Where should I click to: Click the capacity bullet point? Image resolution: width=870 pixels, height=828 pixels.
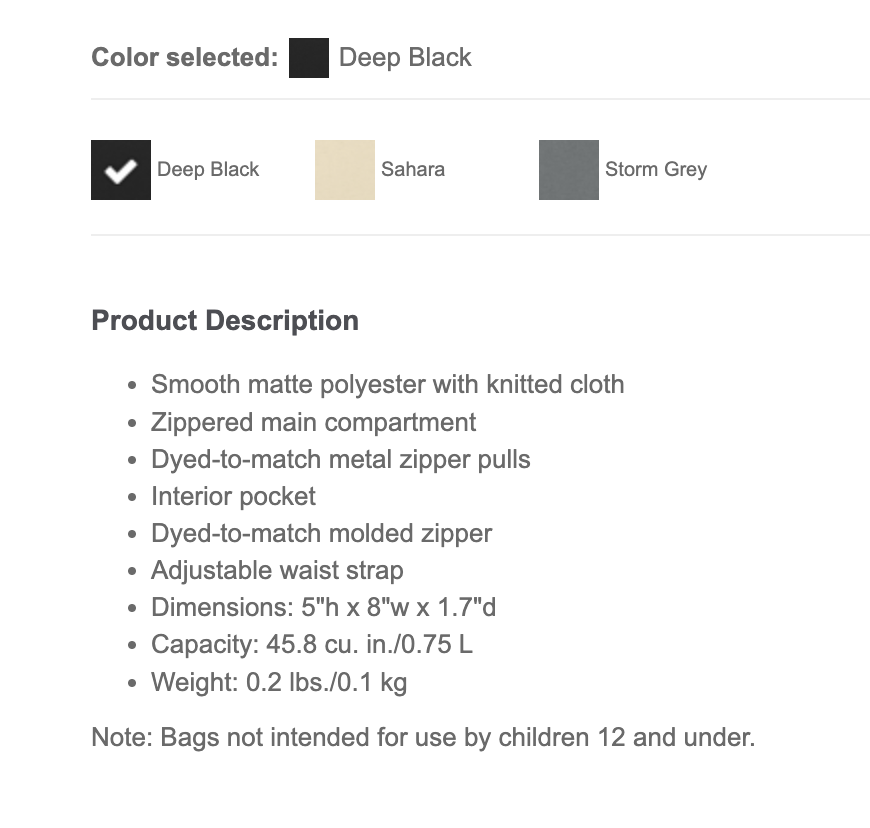311,644
